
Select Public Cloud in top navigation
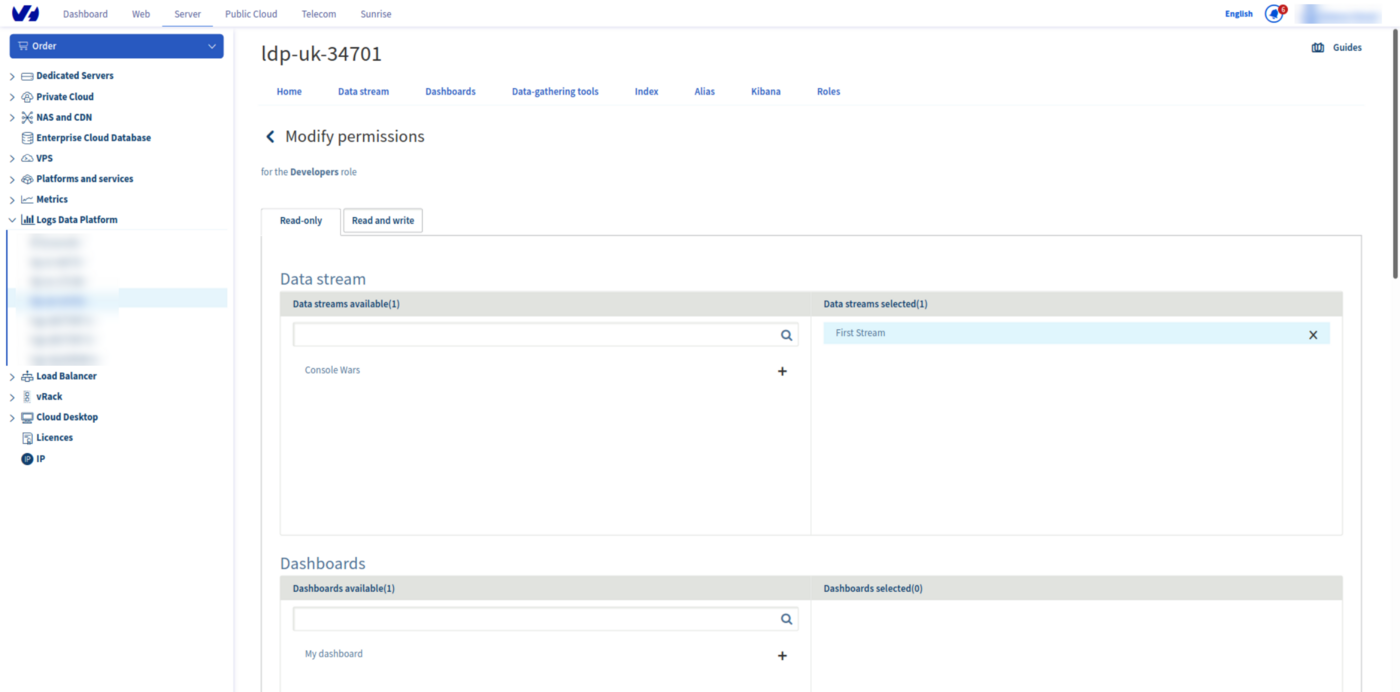pos(251,14)
